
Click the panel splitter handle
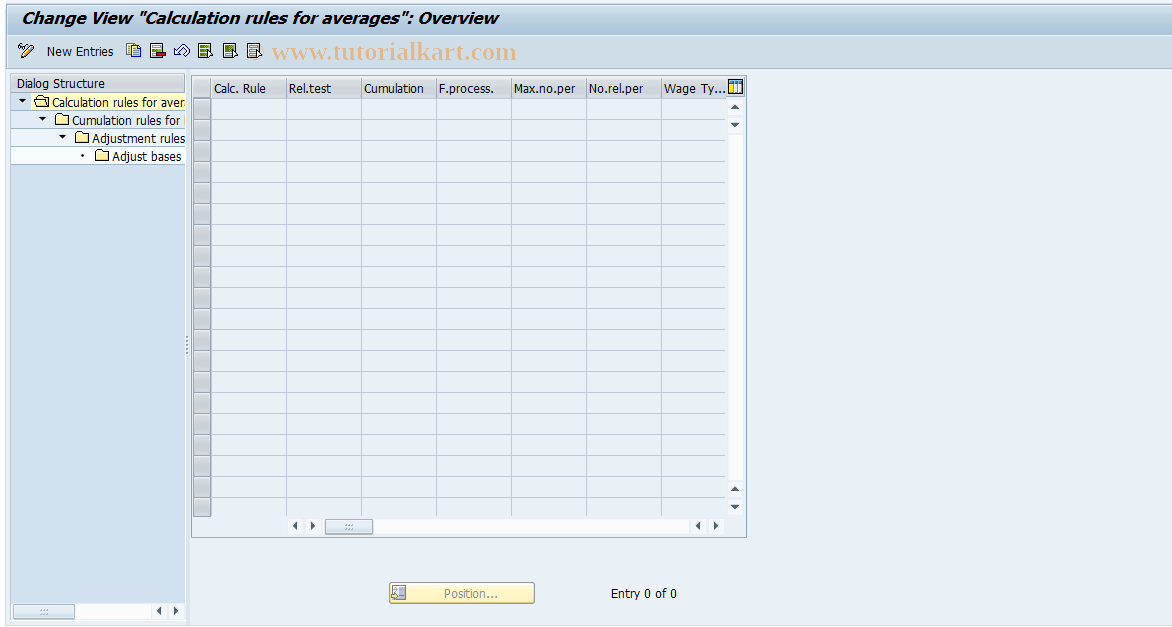click(187, 345)
